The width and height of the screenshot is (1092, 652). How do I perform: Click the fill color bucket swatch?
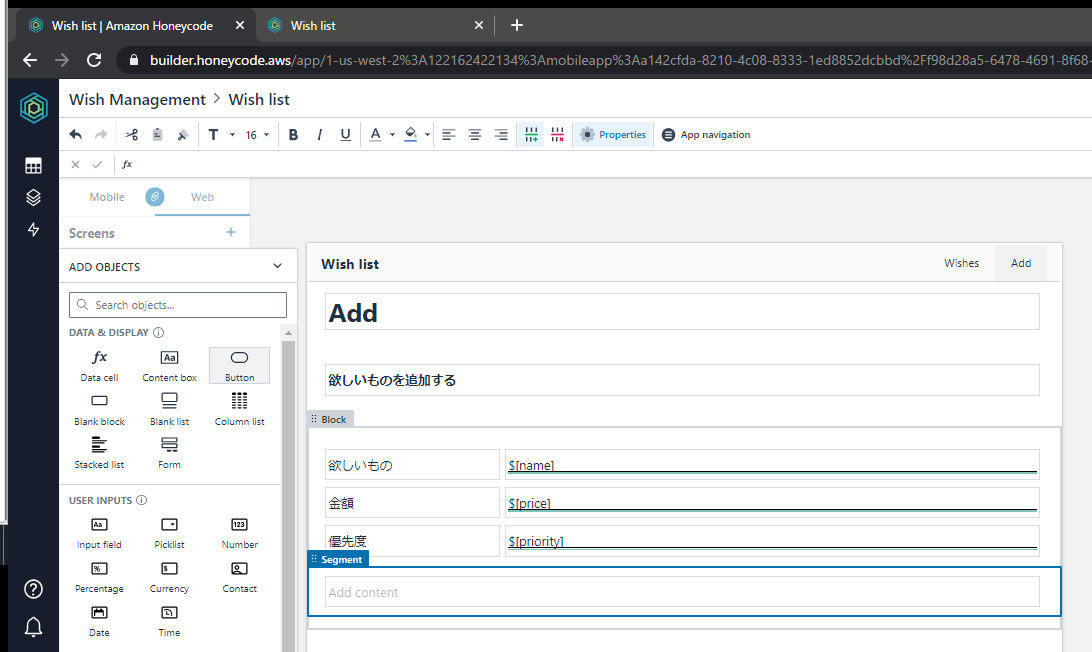point(411,134)
